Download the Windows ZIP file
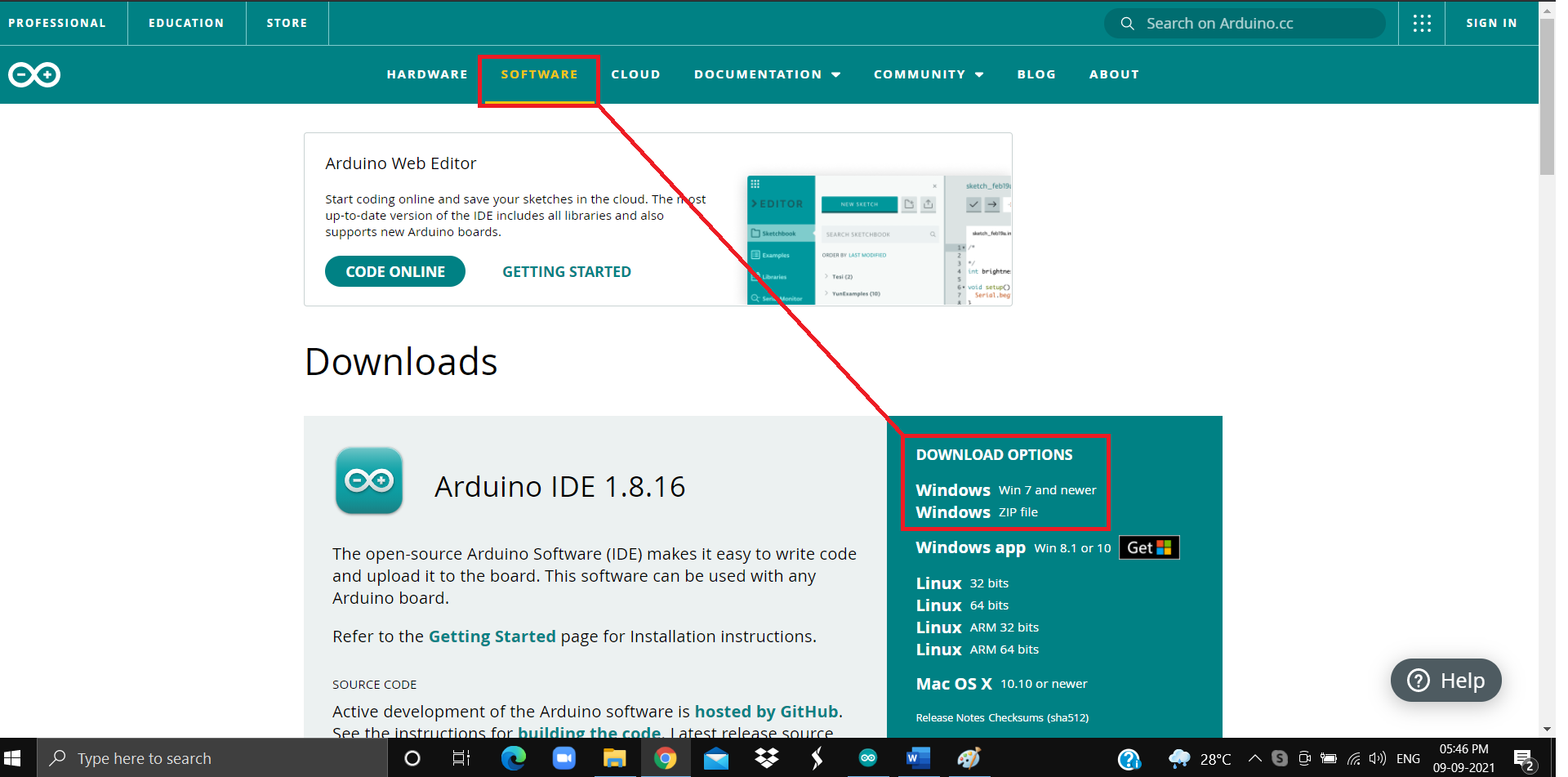The image size is (1568, 777). 977,512
